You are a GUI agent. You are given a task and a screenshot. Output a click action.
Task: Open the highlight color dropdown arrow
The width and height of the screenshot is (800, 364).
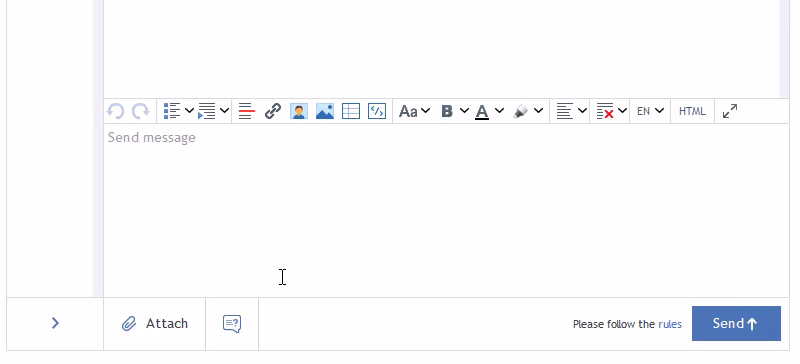pyautogui.click(x=538, y=110)
